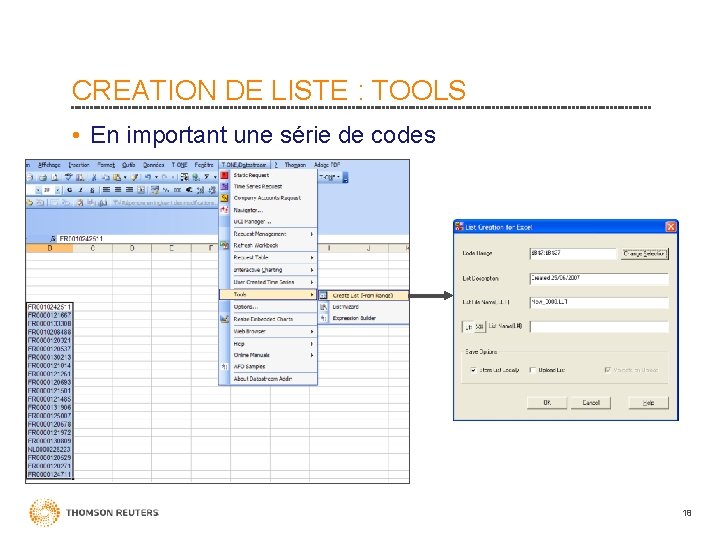The width and height of the screenshot is (720, 540).
Task: Open the Outils menu
Action: [x=128, y=165]
